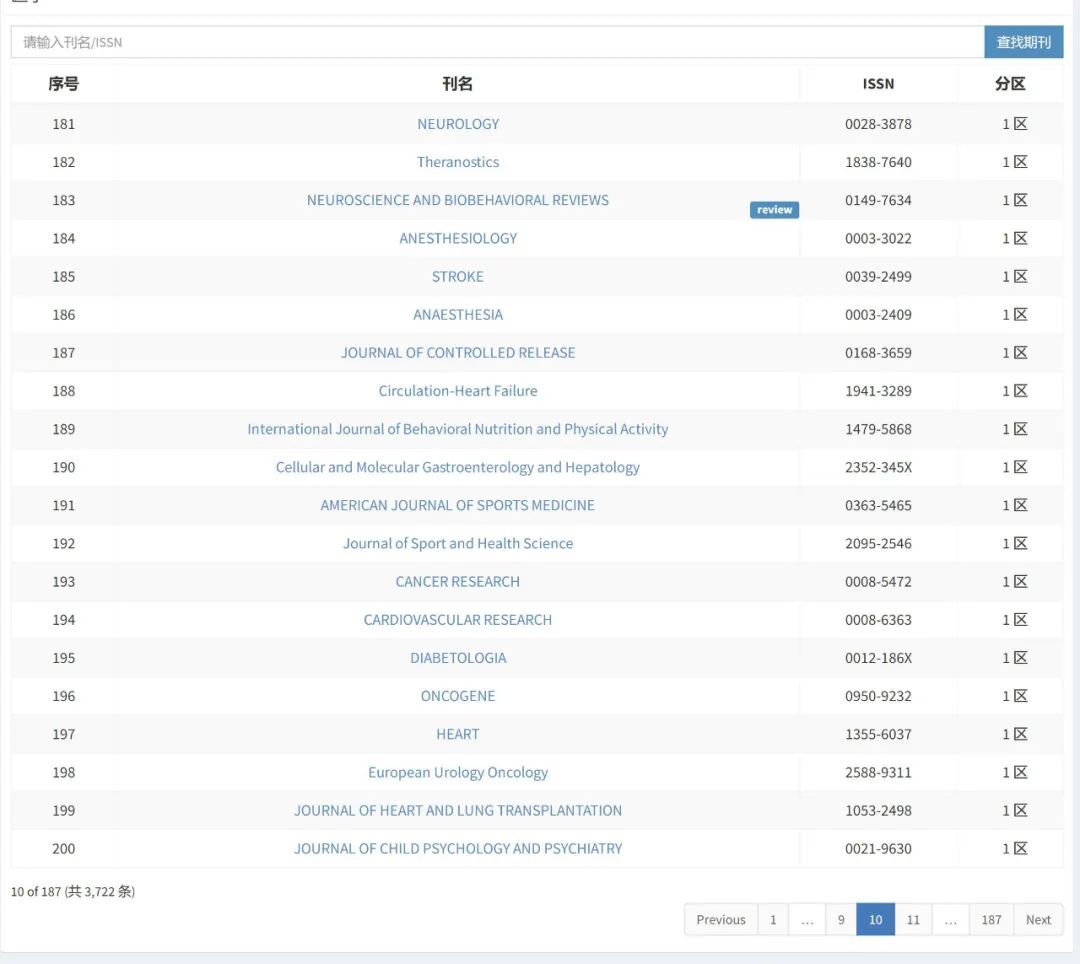Image resolution: width=1080 pixels, height=964 pixels.
Task: Jump to last page 187
Action: (991, 920)
